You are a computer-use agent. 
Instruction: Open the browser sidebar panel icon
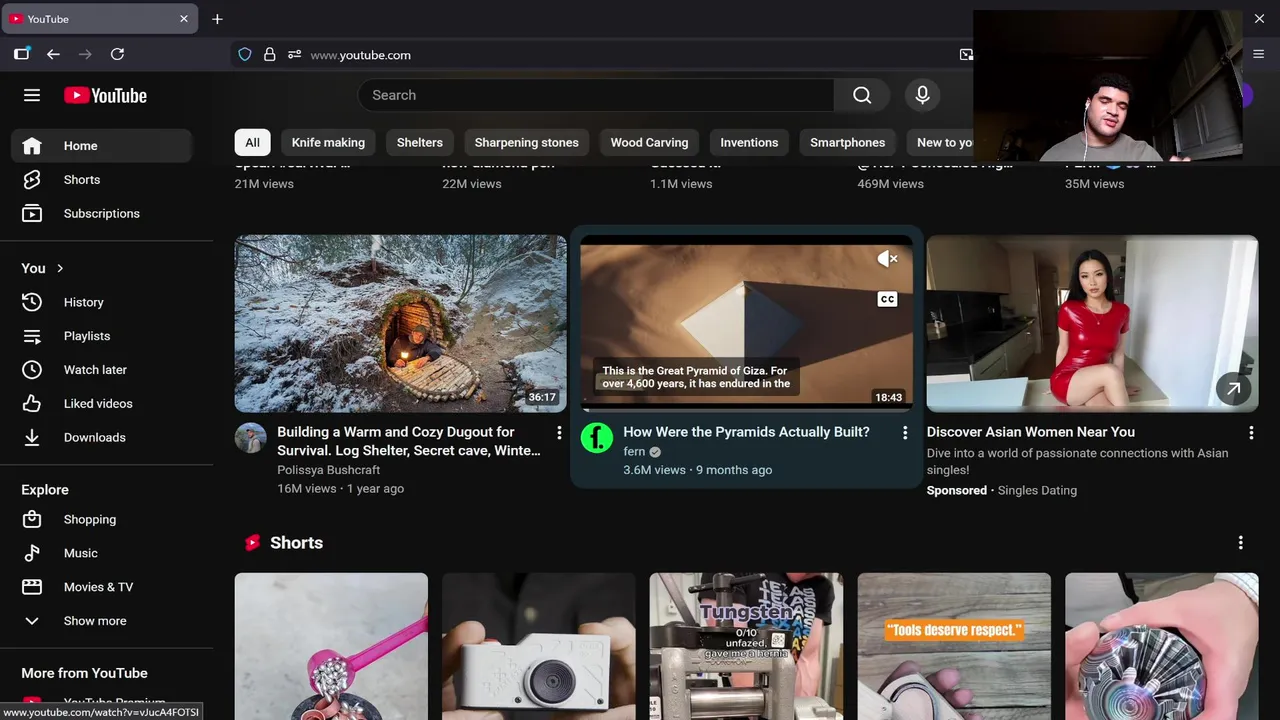pos(22,54)
